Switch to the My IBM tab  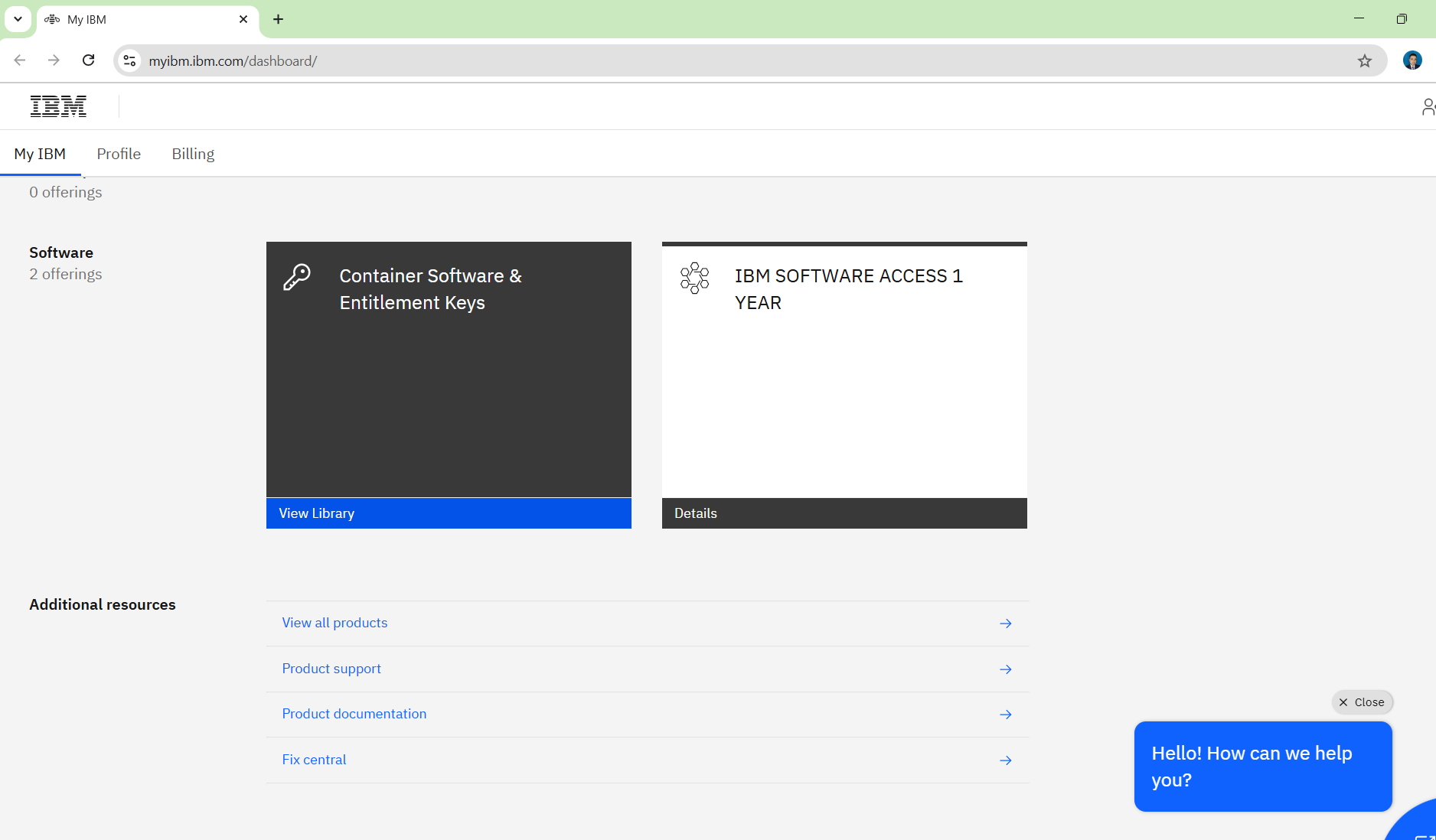point(40,154)
